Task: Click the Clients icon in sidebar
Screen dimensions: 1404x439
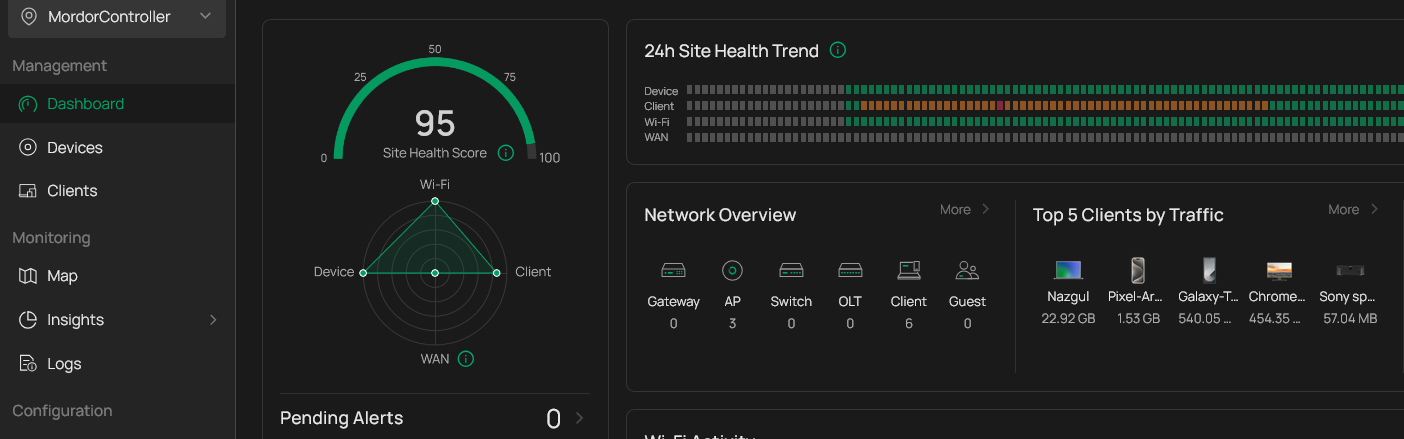Action: (x=28, y=191)
